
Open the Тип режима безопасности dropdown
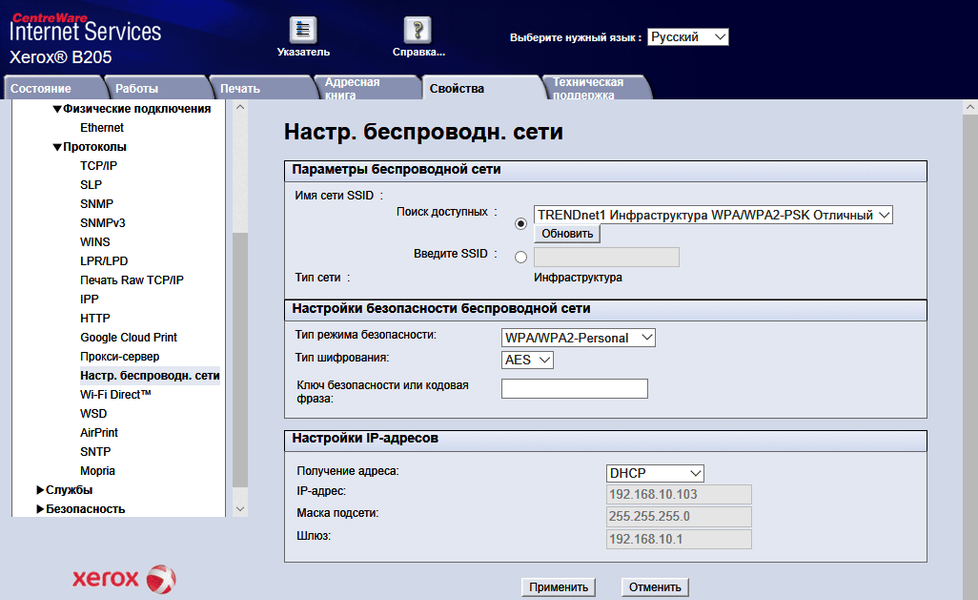(578, 337)
